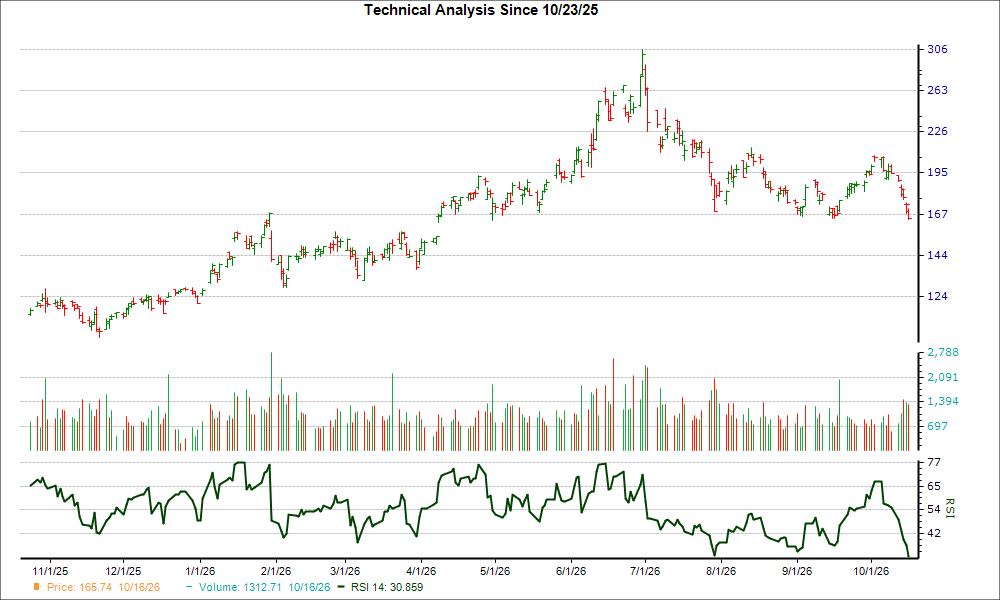Click the 2,091 volume axis label
Image resolution: width=1000 pixels, height=600 pixels.
click(x=943, y=377)
